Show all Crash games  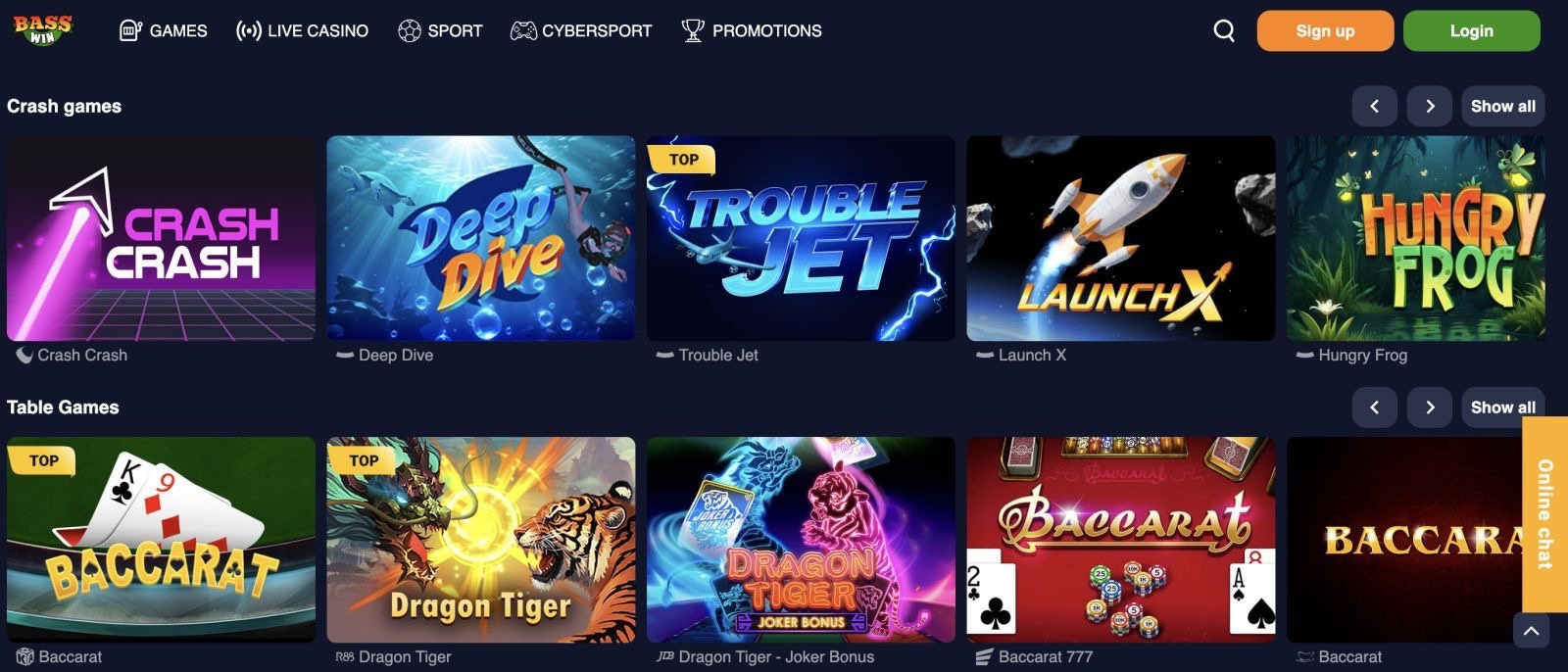(1502, 106)
